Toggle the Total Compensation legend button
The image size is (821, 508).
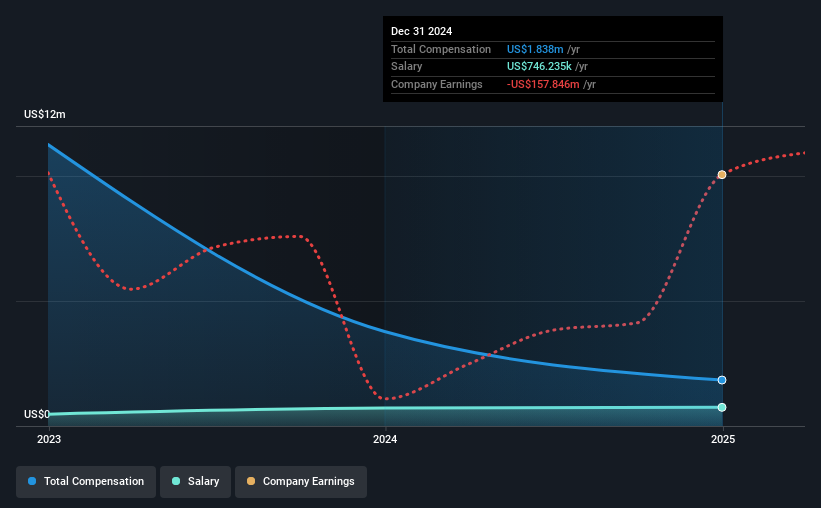[86, 481]
